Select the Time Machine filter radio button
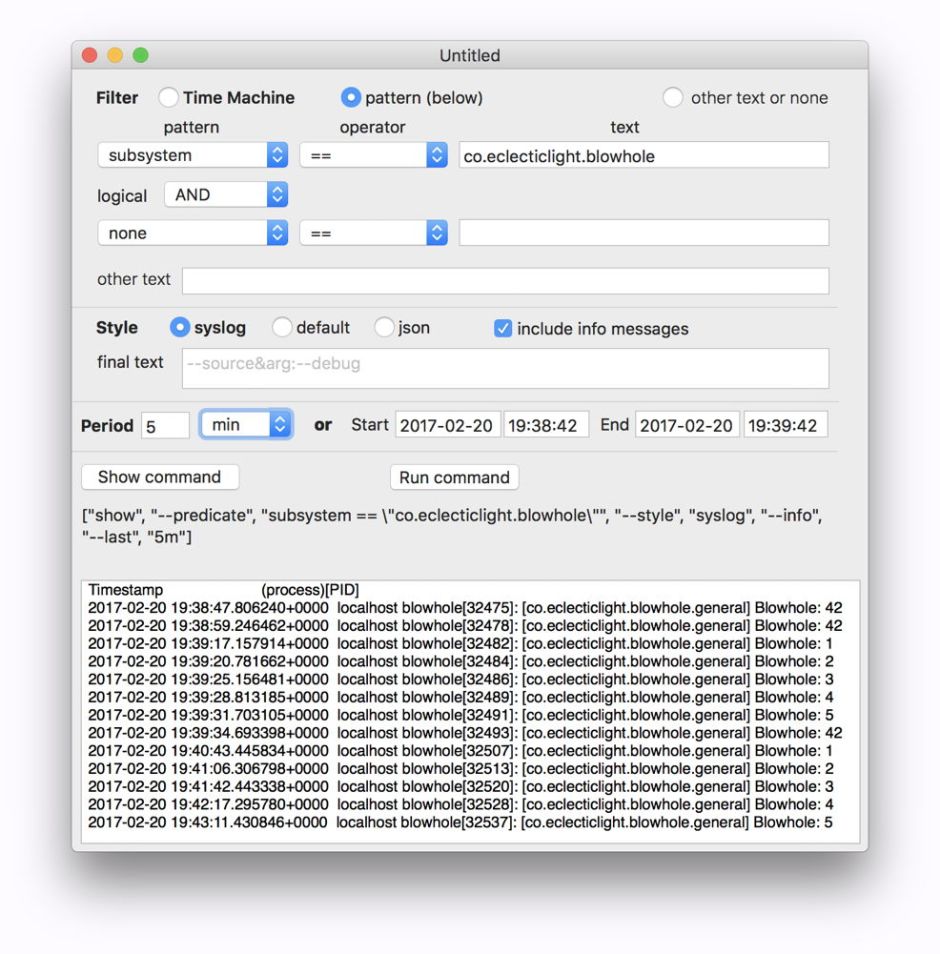The height and width of the screenshot is (954, 940). click(169, 97)
